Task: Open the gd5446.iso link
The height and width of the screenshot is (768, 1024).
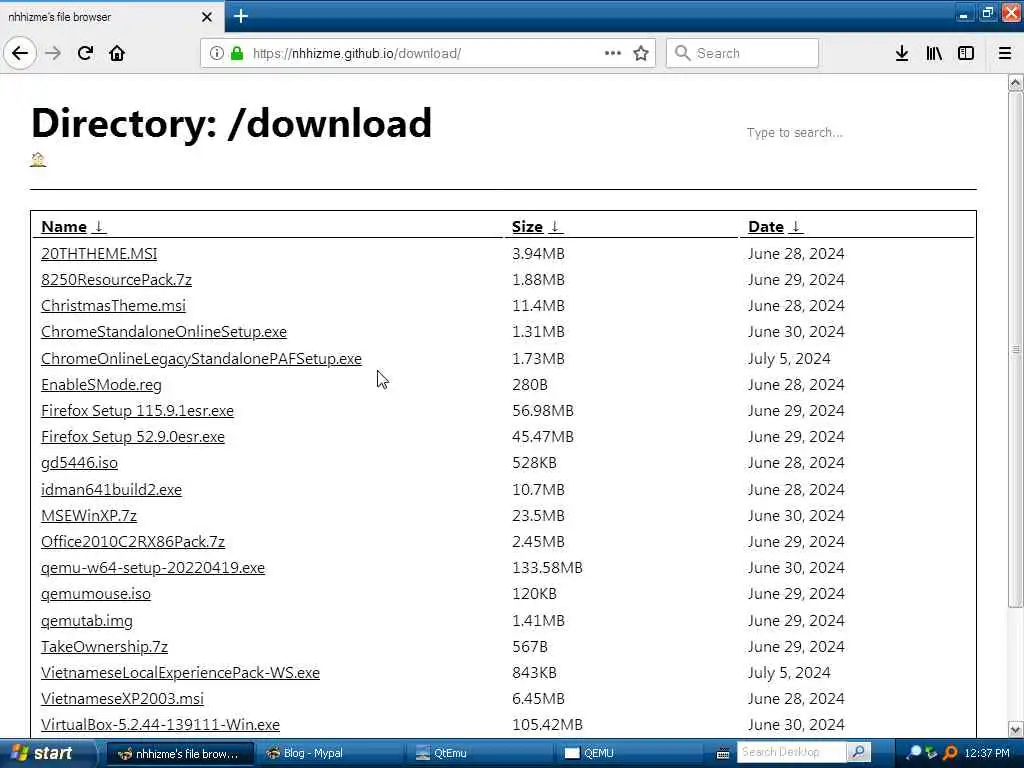Action: [x=79, y=463]
